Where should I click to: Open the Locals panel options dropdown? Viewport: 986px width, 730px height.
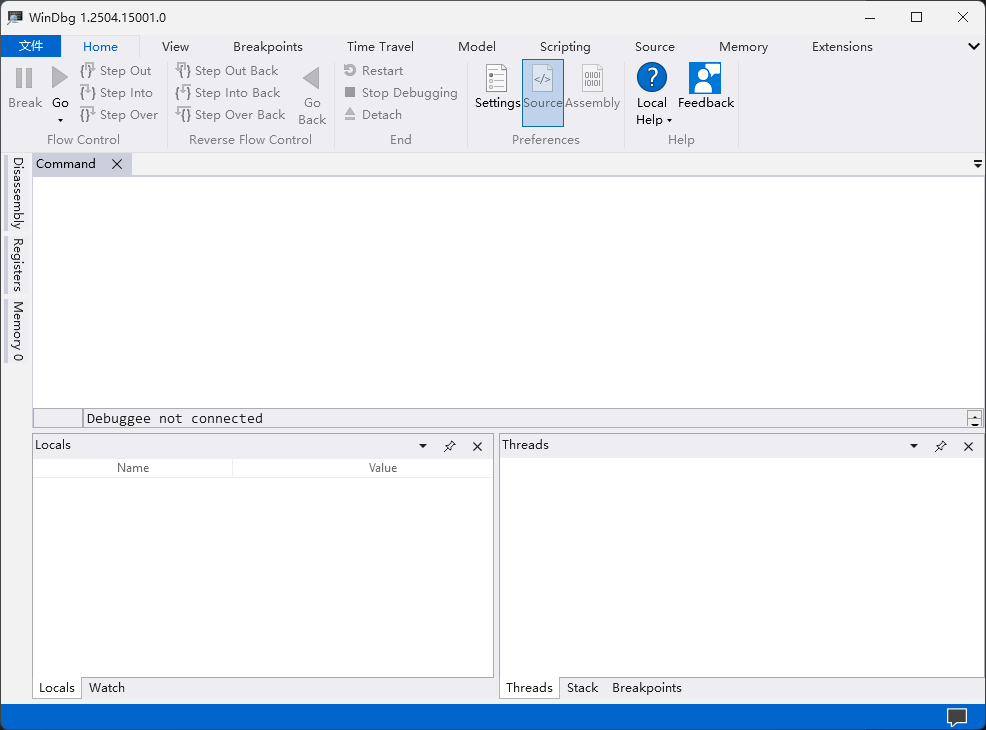[423, 446]
